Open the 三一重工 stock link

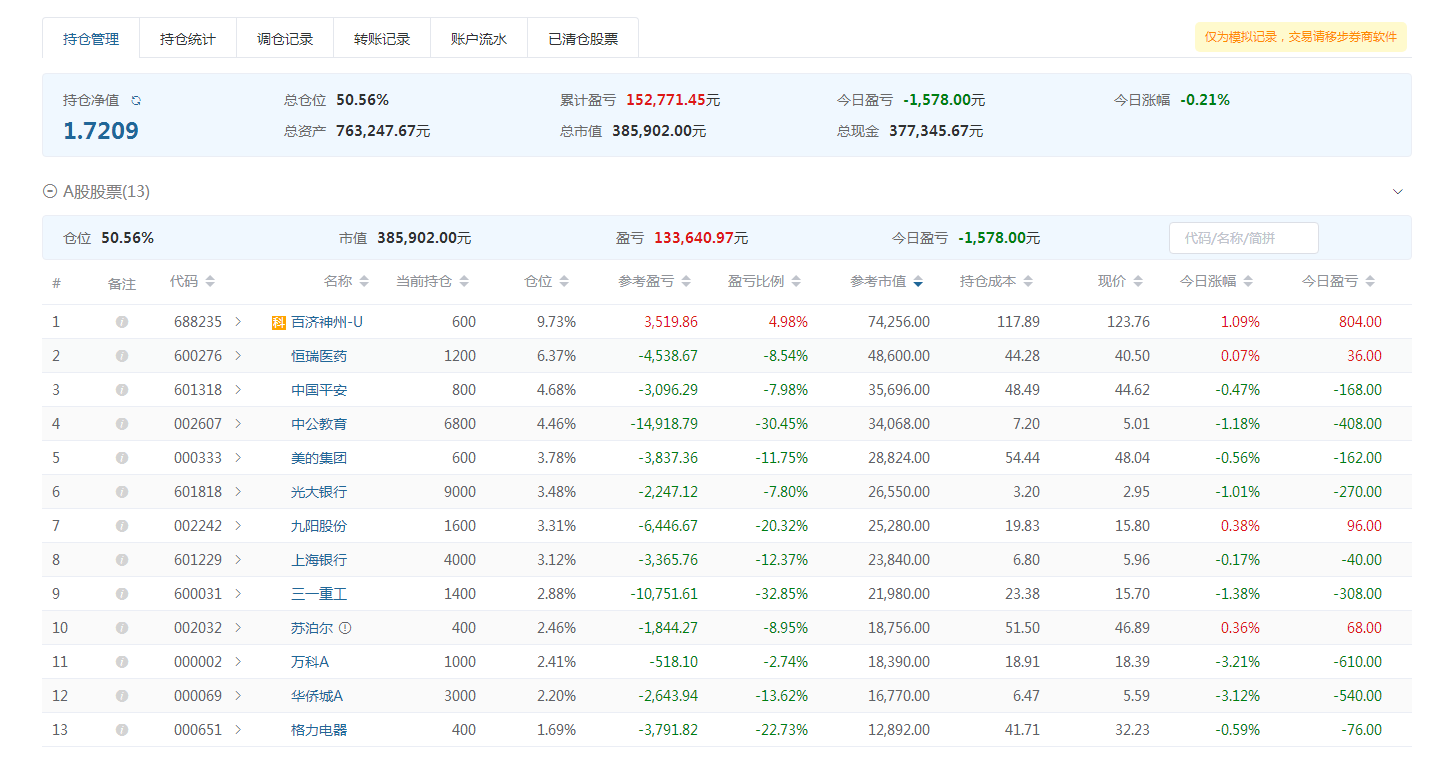point(319,594)
